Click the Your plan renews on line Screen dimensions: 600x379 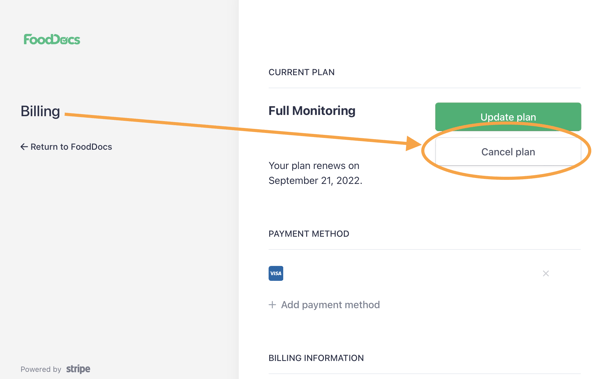coord(314,166)
